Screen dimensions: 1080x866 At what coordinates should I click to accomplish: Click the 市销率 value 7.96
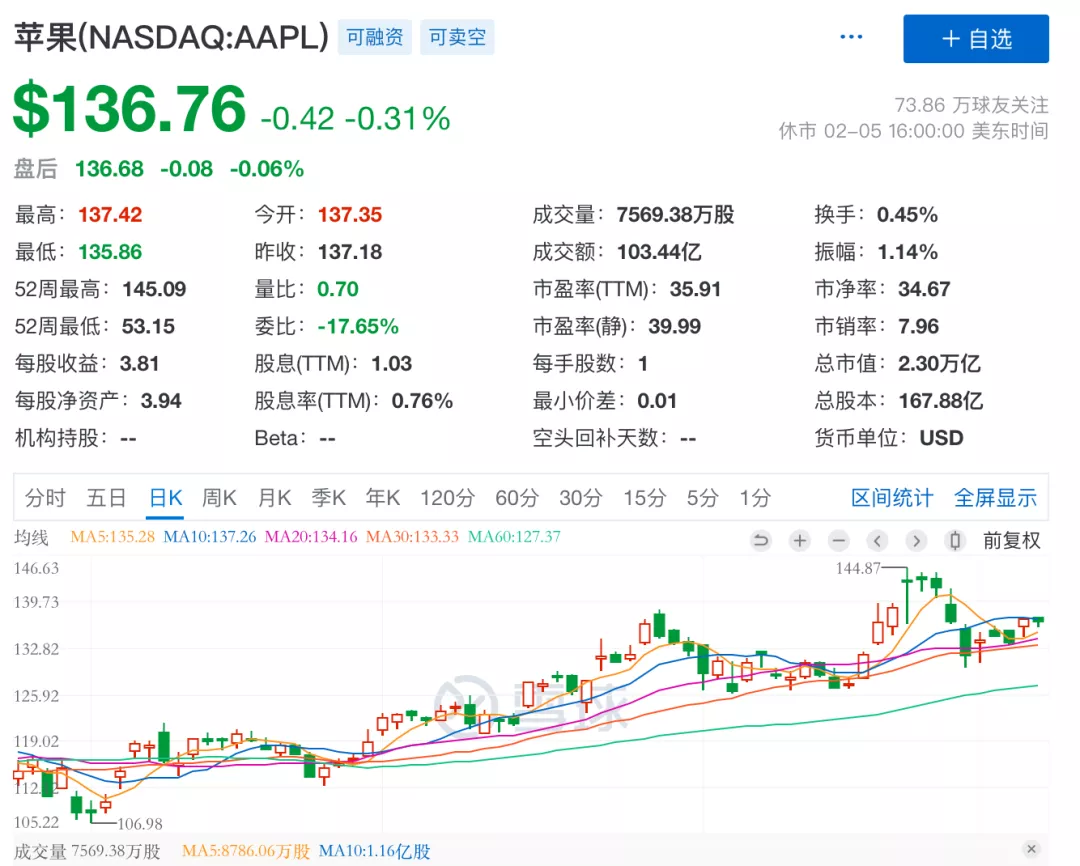[919, 327]
